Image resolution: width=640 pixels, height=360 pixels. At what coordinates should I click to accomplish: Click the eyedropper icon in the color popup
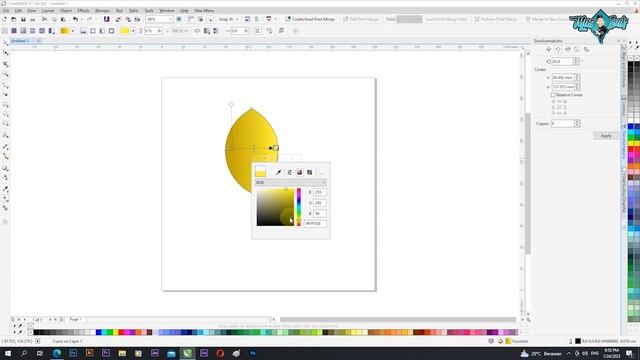279,172
